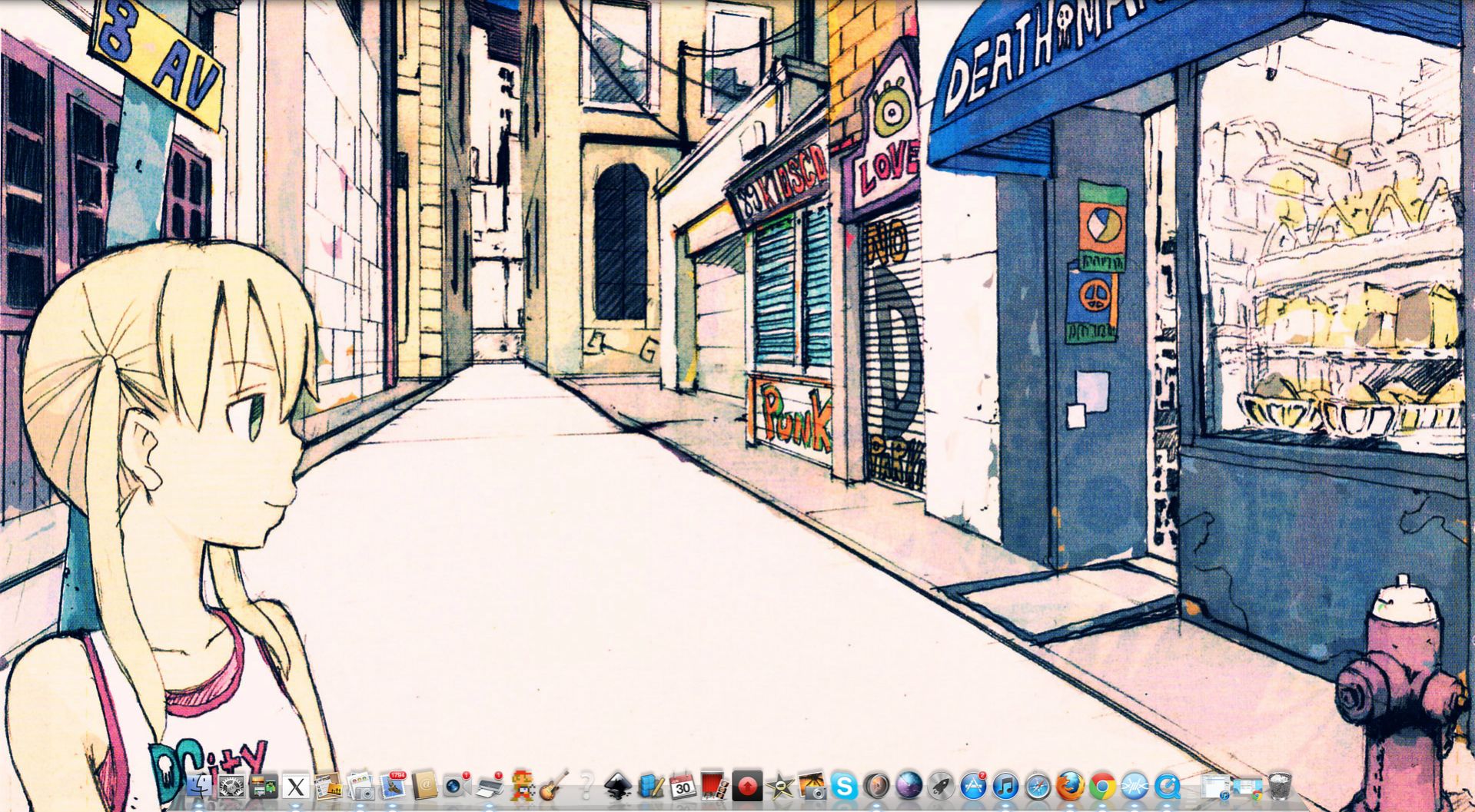Click the faded question mark dock icon

click(586, 786)
